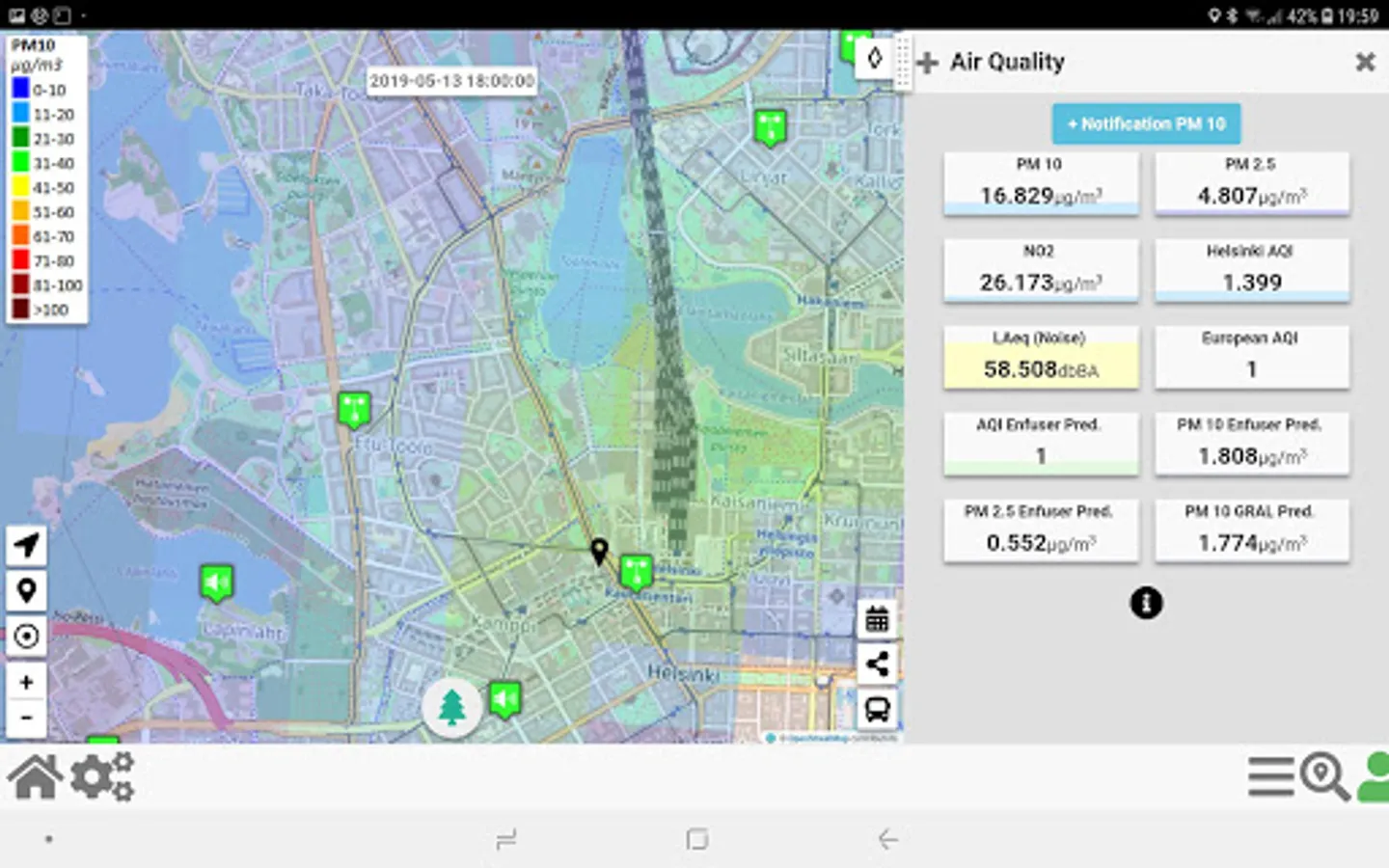Tap the Android back navigation button
Viewport: 1389px width, 868px height.
[888, 839]
